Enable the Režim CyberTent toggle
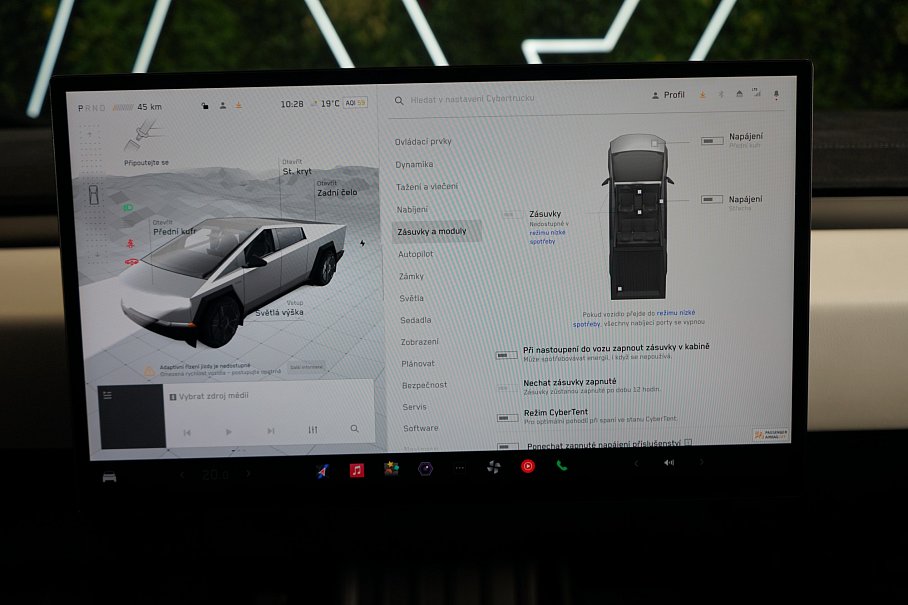 (504, 416)
